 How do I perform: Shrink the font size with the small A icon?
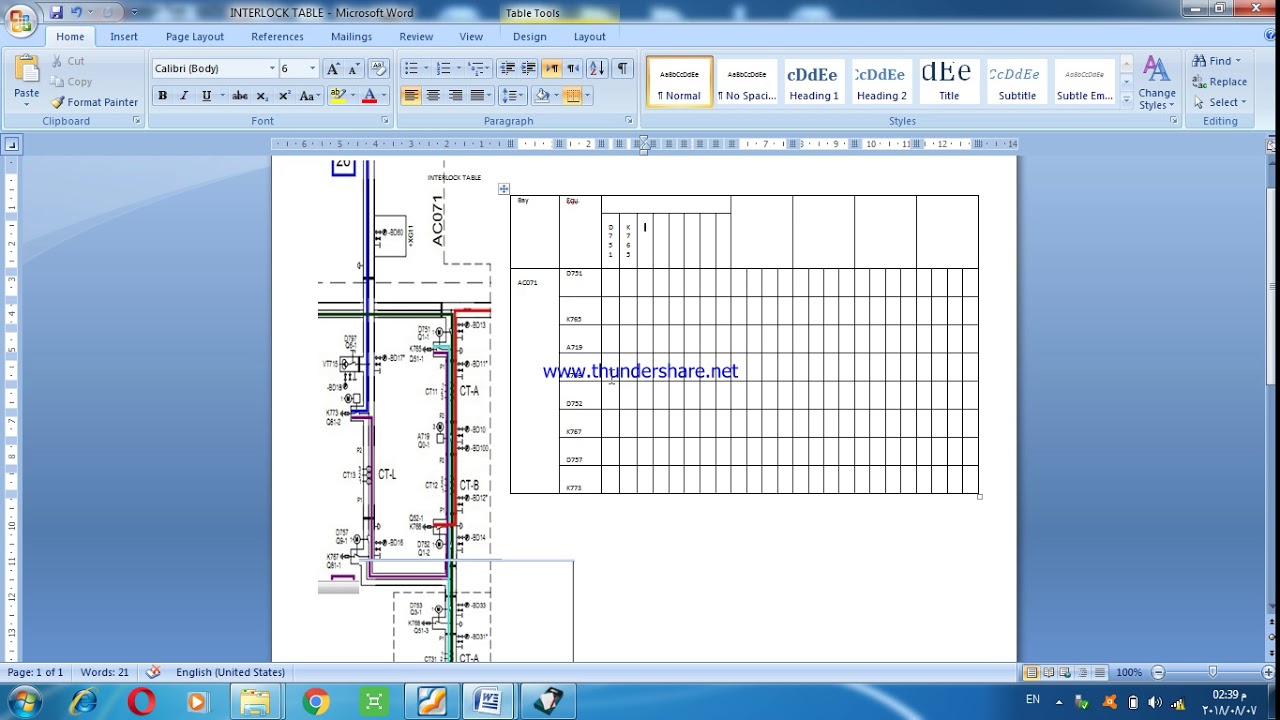pyautogui.click(x=352, y=68)
